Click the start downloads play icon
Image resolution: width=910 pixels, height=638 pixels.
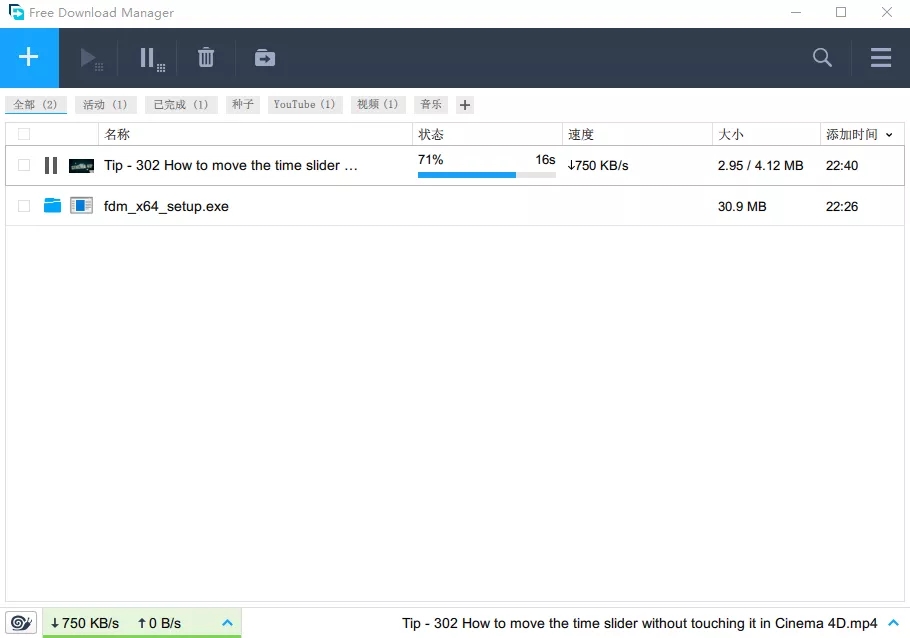pyautogui.click(x=91, y=58)
